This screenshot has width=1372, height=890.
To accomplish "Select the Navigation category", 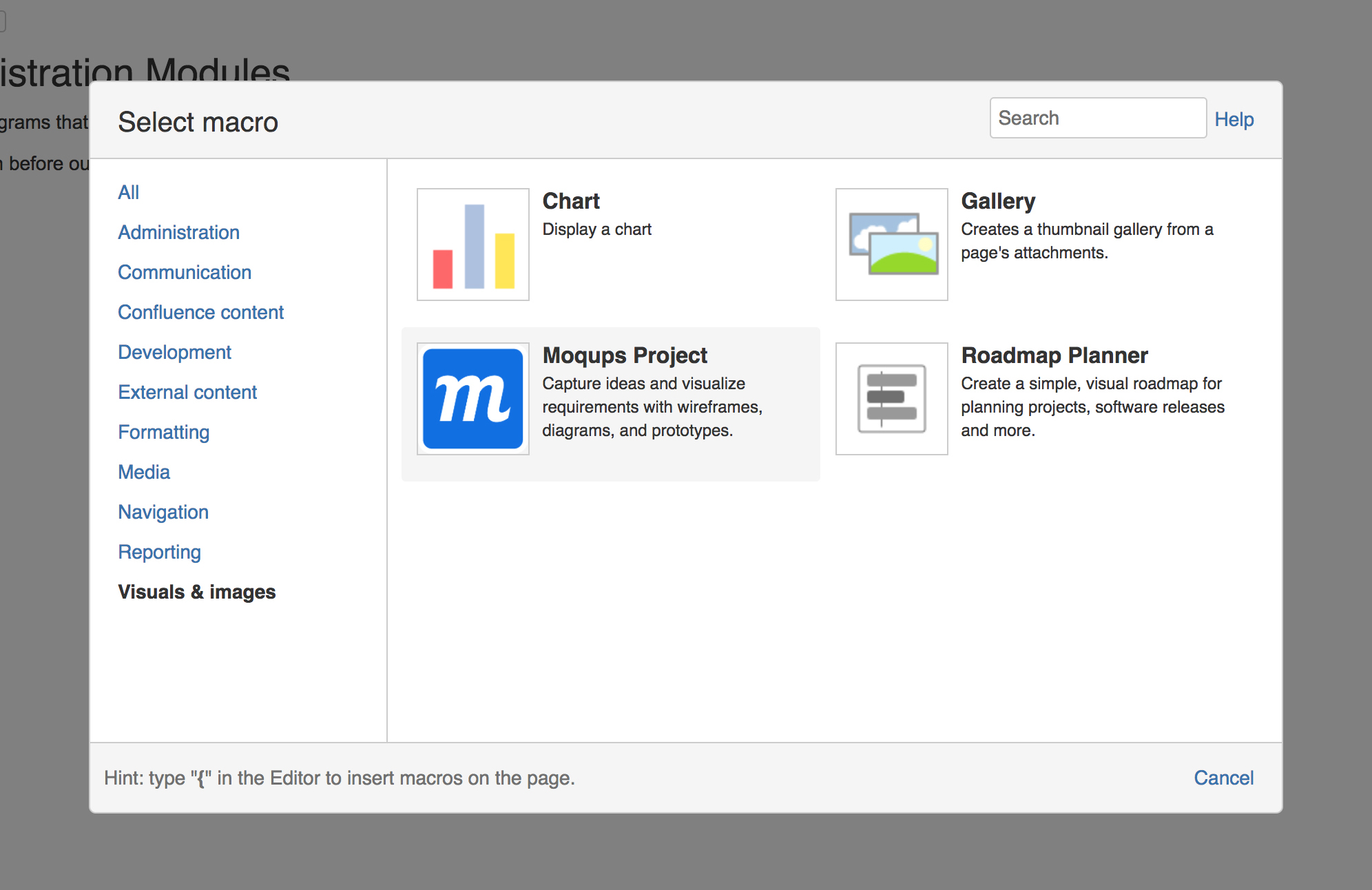I will [163, 512].
